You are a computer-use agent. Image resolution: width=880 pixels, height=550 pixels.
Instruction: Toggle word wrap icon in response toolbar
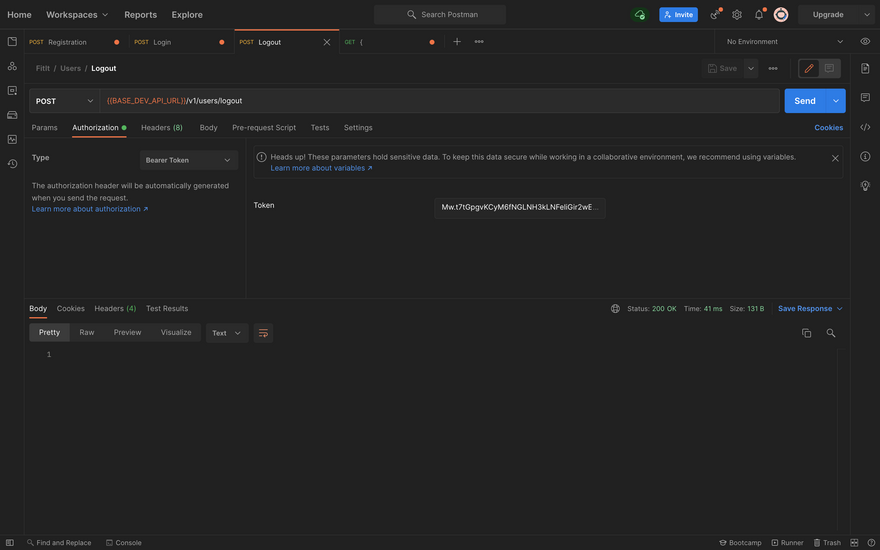(263, 333)
